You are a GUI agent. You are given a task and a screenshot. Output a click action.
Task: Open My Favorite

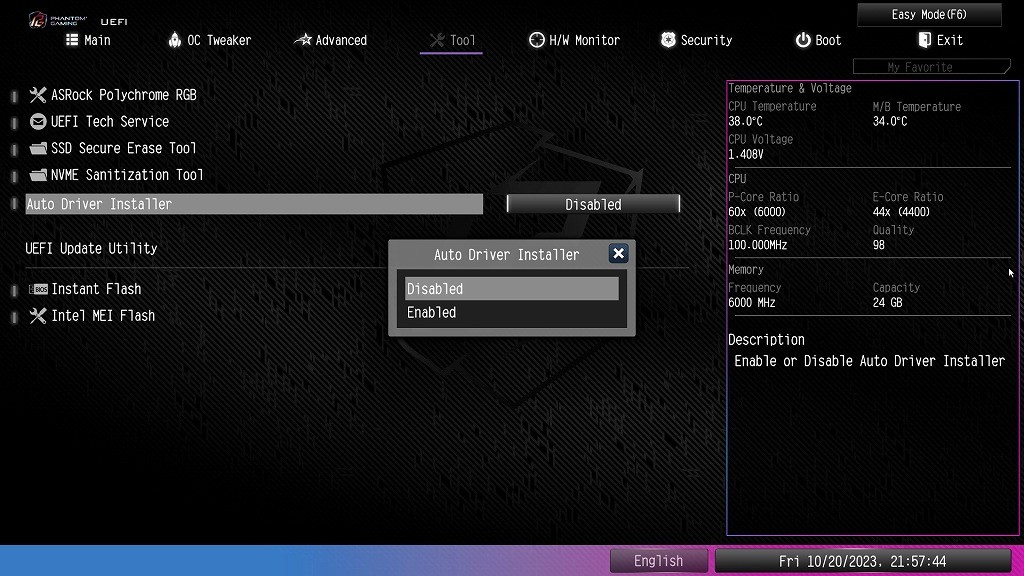[931, 67]
